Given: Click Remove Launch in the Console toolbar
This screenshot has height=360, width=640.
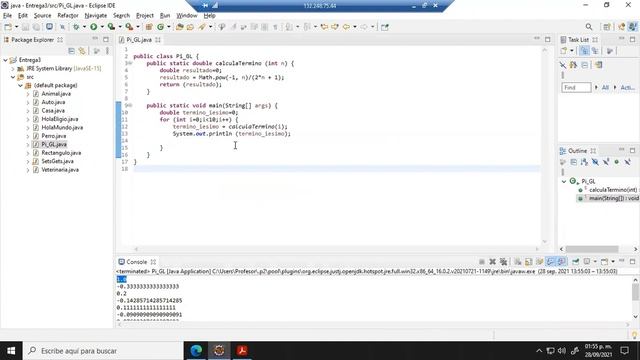Looking at the screenshot, I should (x=493, y=262).
